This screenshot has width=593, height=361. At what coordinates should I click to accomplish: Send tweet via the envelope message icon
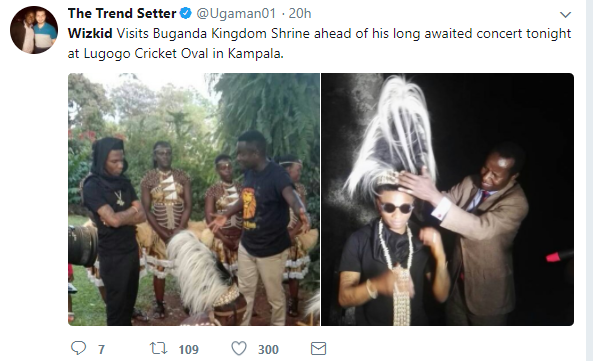tap(318, 349)
